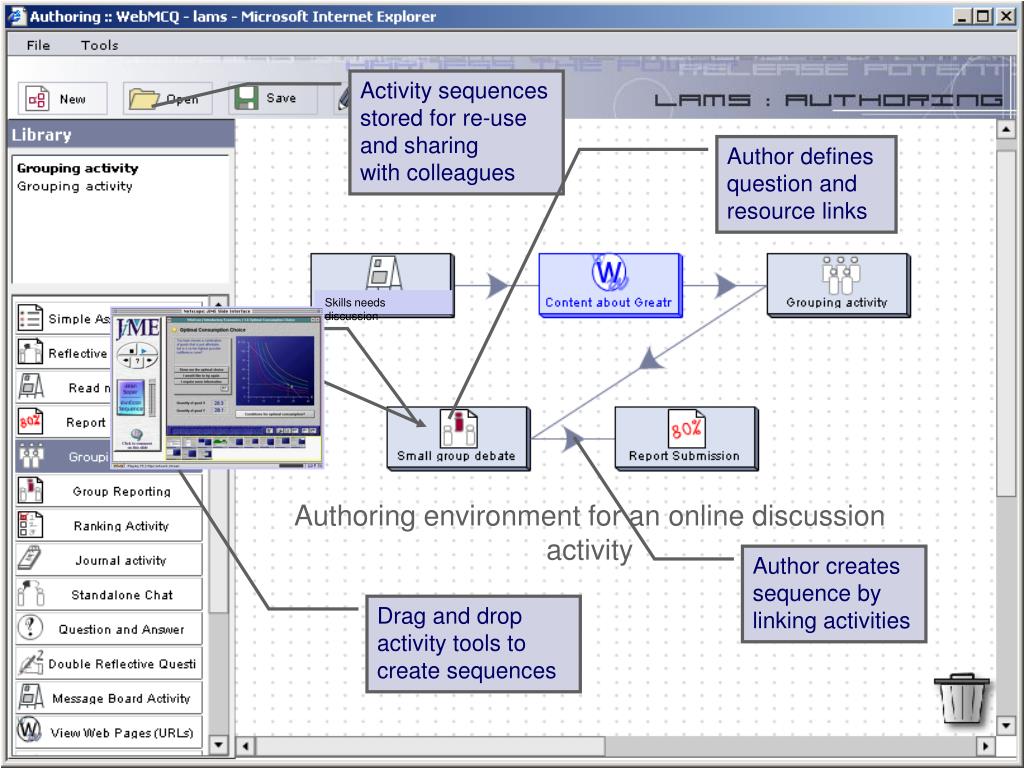Select Content about Greatr activity node
This screenshot has height=768, width=1024.
point(610,285)
